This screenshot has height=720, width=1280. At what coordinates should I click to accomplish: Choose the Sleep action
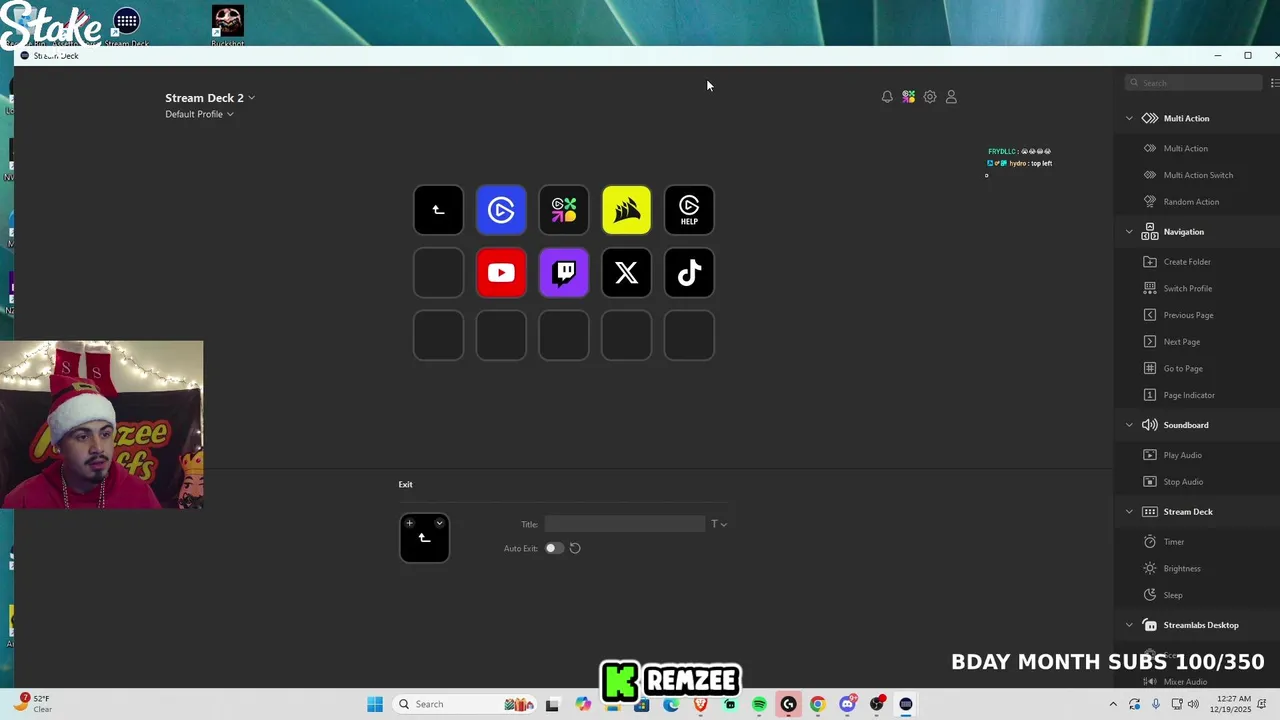tap(1172, 595)
